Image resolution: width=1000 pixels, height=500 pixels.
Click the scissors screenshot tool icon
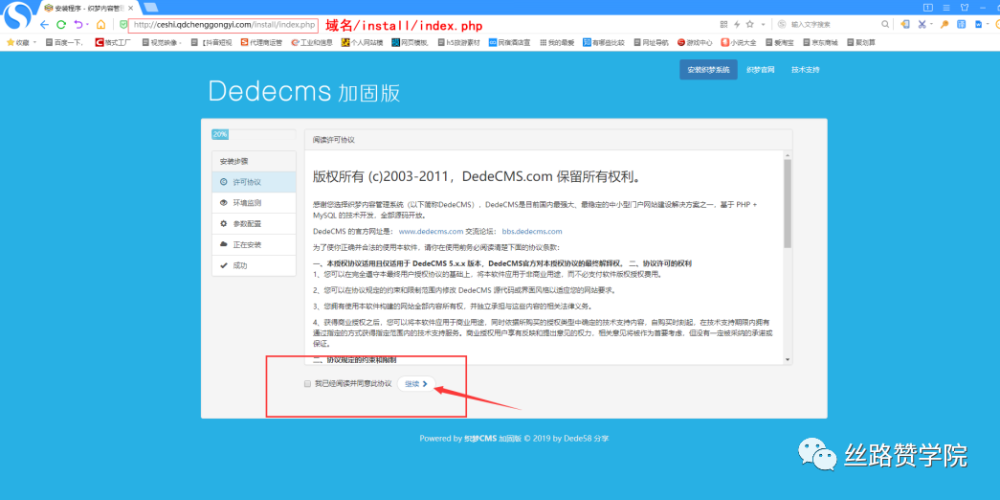pos(922,24)
